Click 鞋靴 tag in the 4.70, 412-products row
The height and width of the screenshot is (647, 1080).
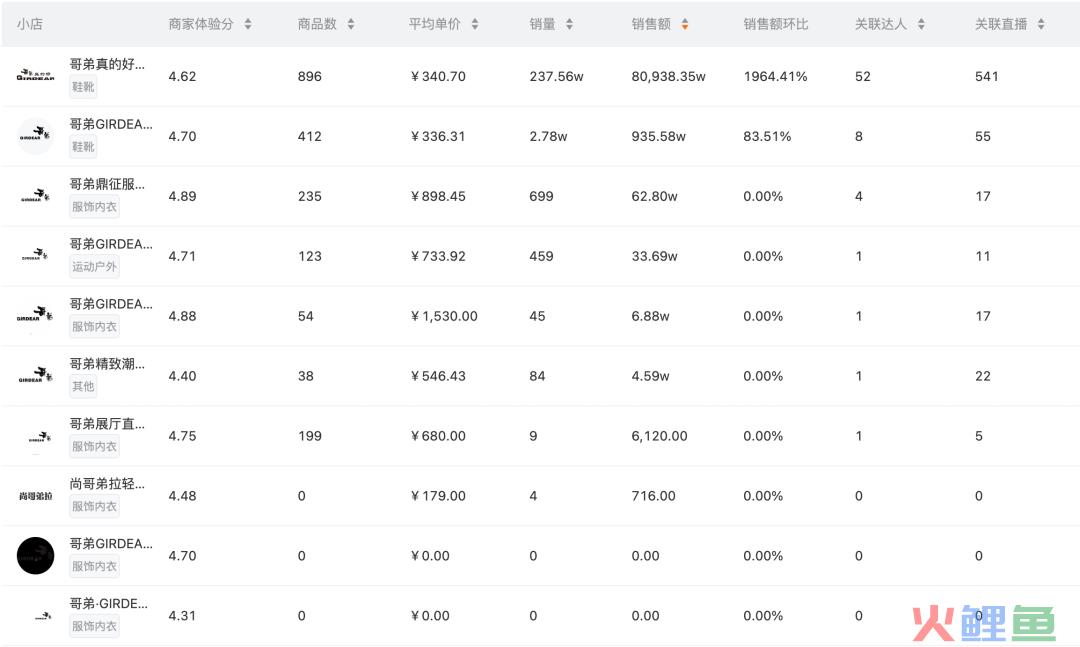click(83, 147)
